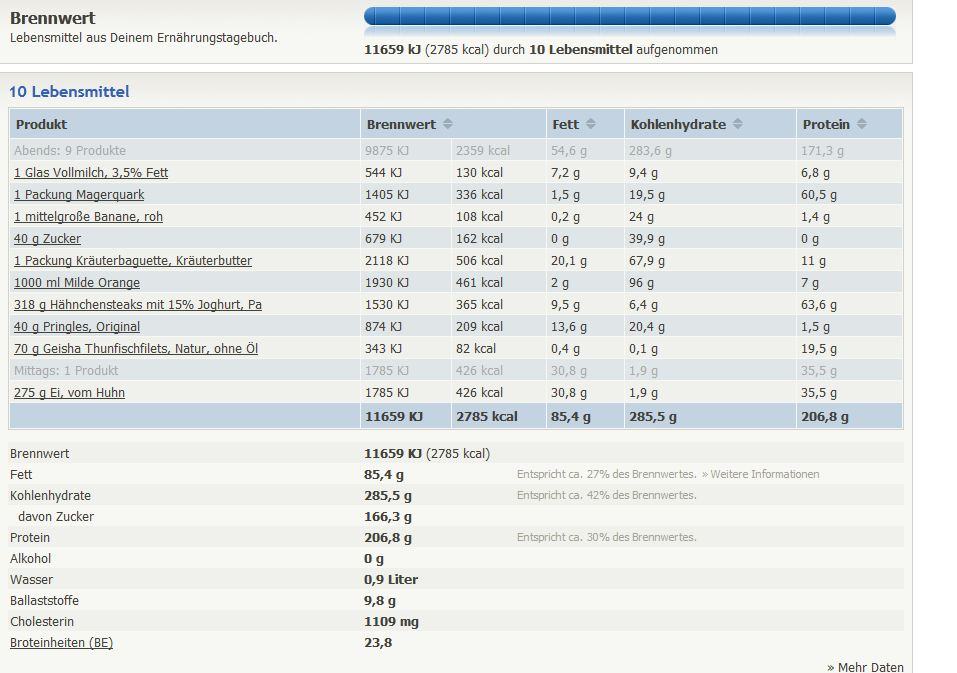Select Abends: 9 Produkte group row
The height and width of the screenshot is (673, 957).
(455, 151)
